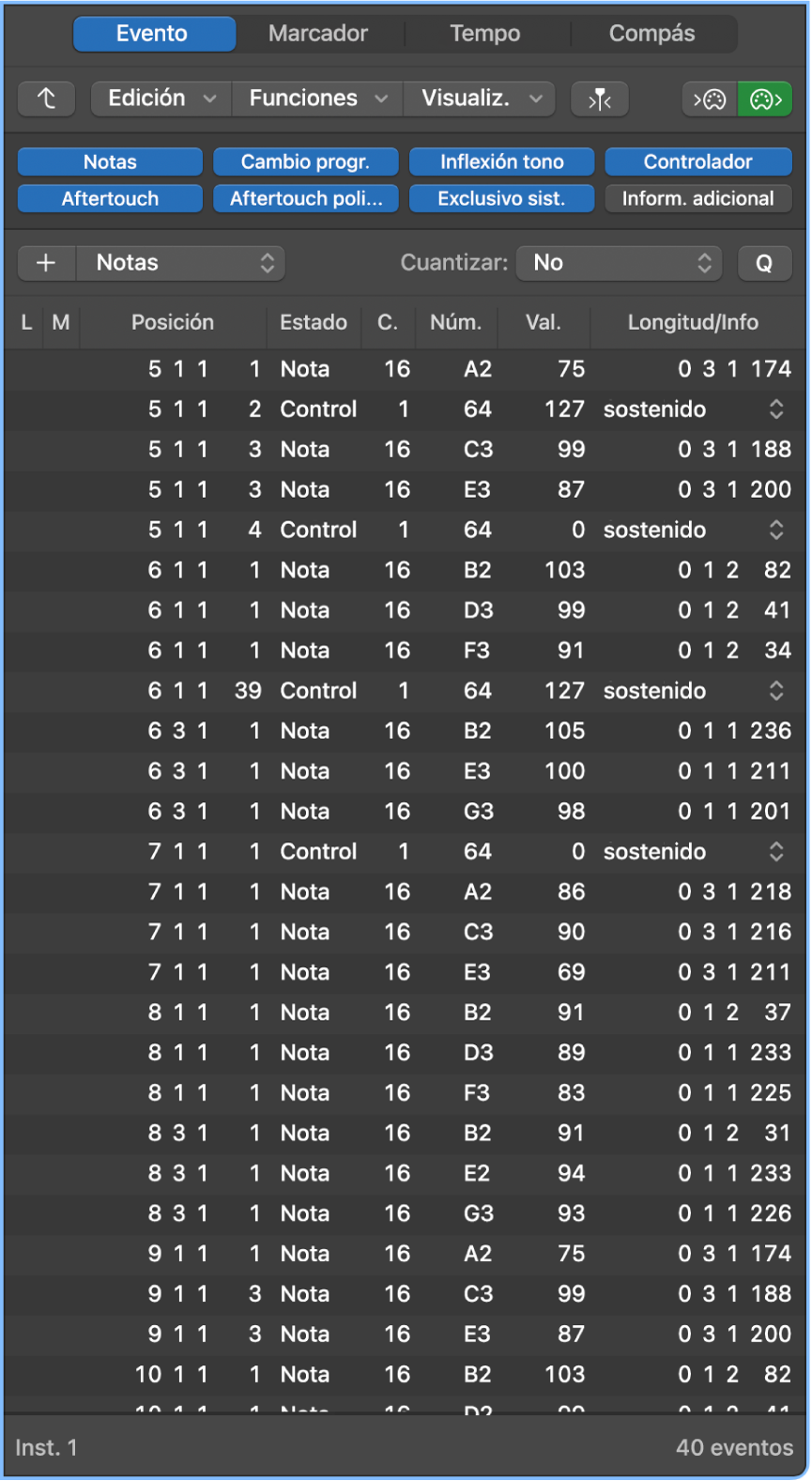
Task: Disable the Controlador event filter
Action: click(x=697, y=162)
